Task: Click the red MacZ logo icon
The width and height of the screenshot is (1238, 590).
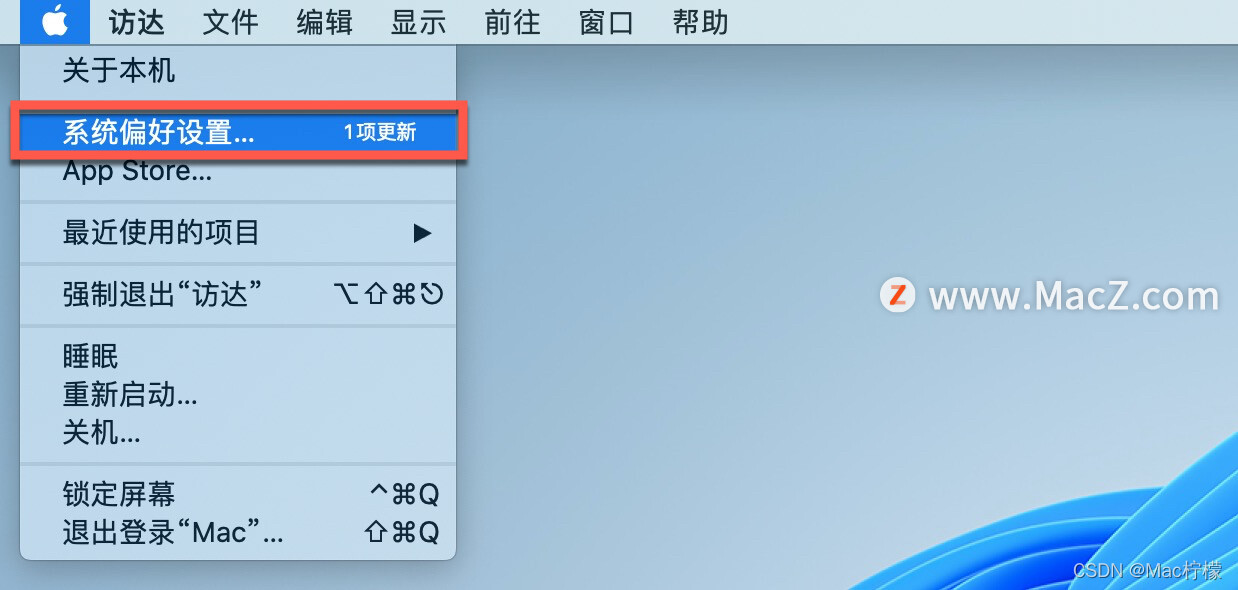Action: pyautogui.click(x=898, y=295)
